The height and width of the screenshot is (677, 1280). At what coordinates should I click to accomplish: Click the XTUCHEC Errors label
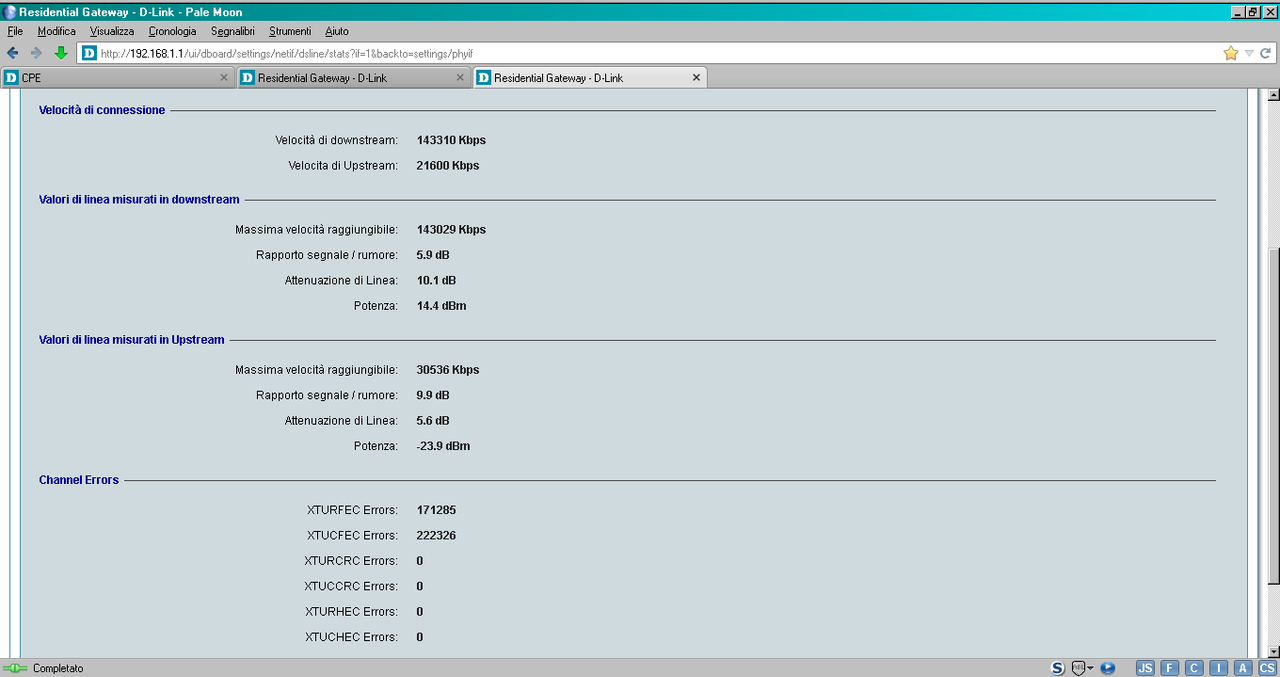point(351,637)
